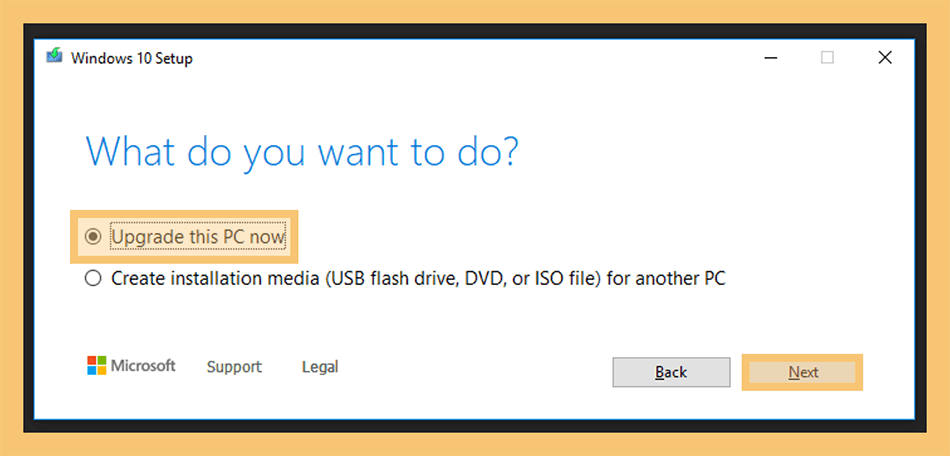Go Back to the previous setup step
Viewport: 950px width, 456px height.
click(671, 372)
